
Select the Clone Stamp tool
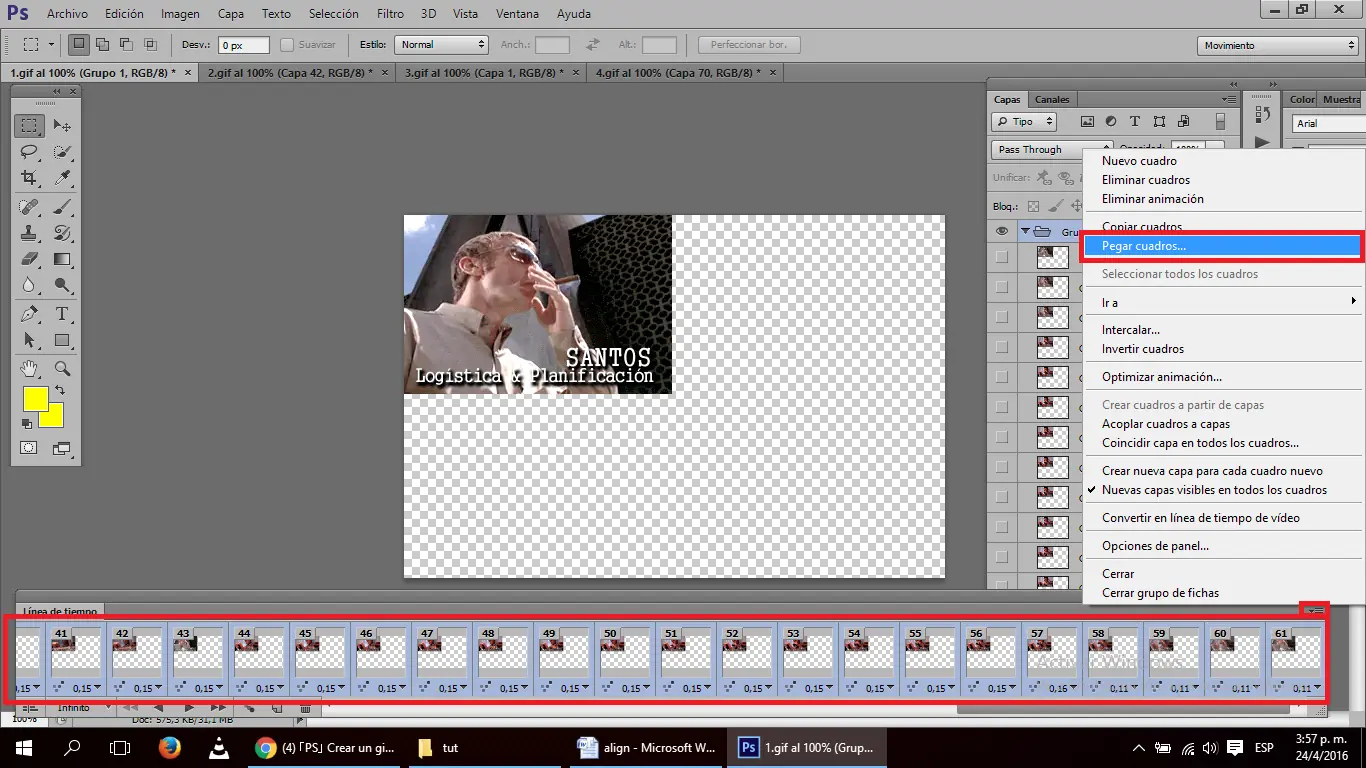(30, 233)
